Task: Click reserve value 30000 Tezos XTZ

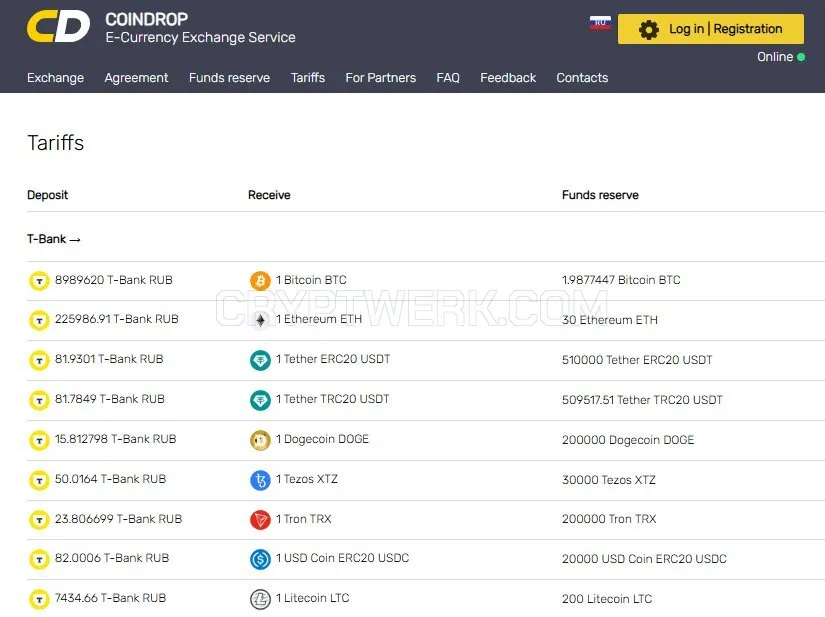Action: click(609, 480)
